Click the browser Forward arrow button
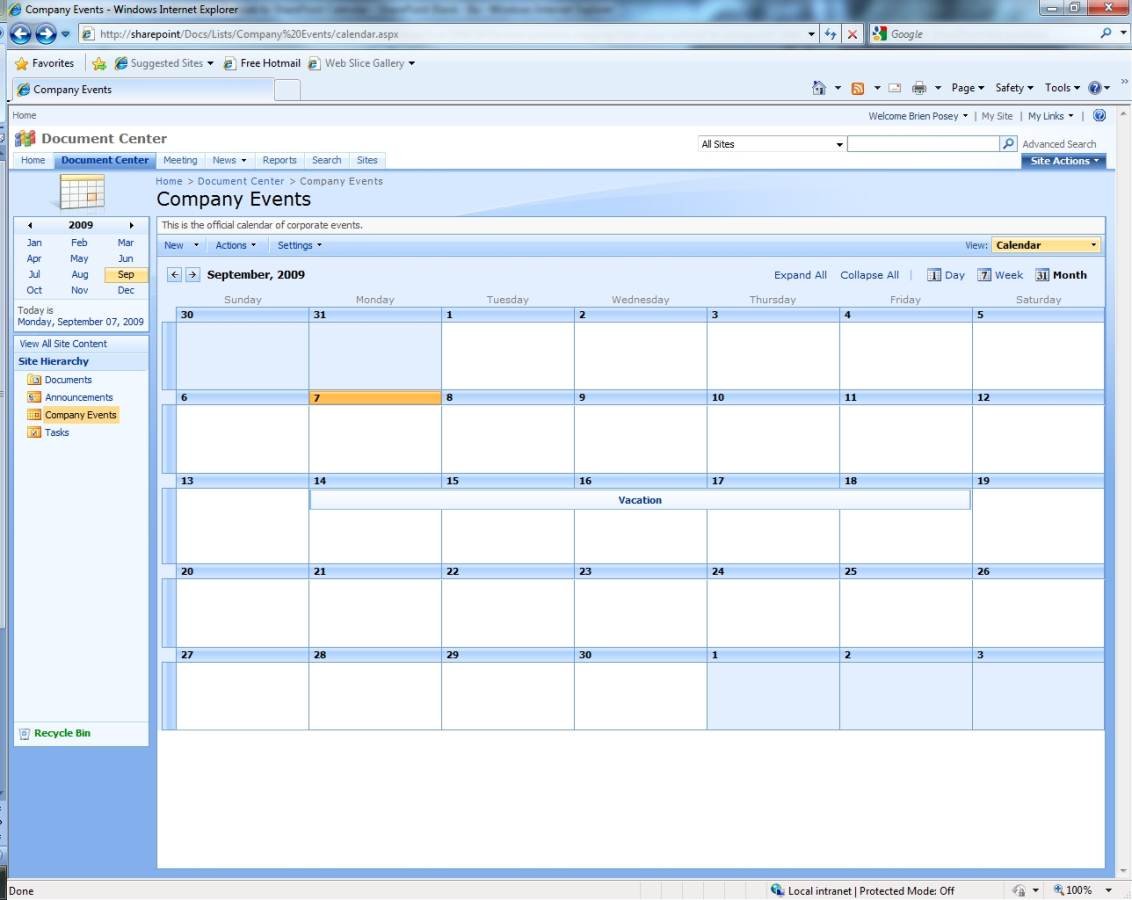This screenshot has width=1132, height=900. (45, 34)
